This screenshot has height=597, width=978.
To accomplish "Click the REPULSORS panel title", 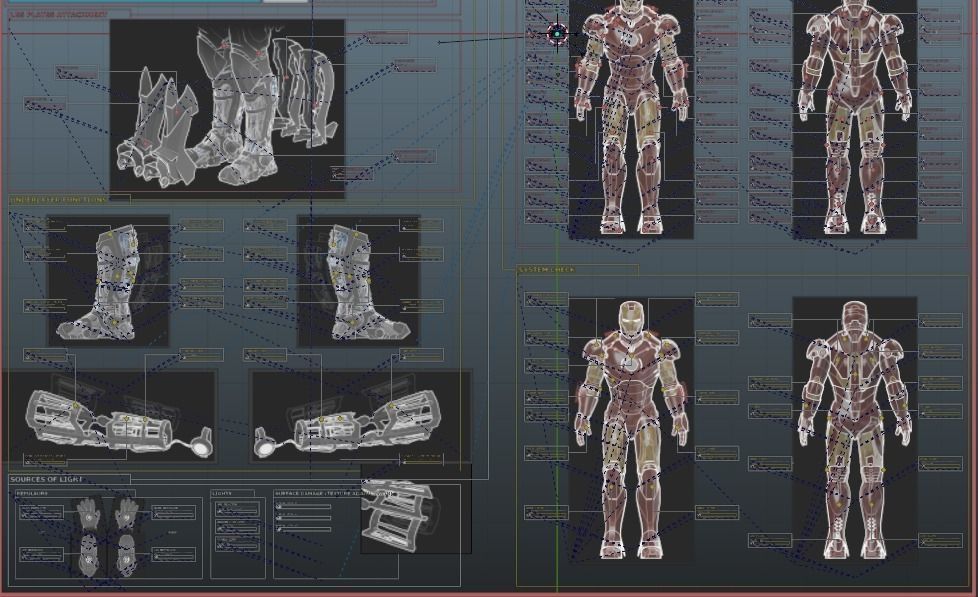I will (x=32, y=493).
